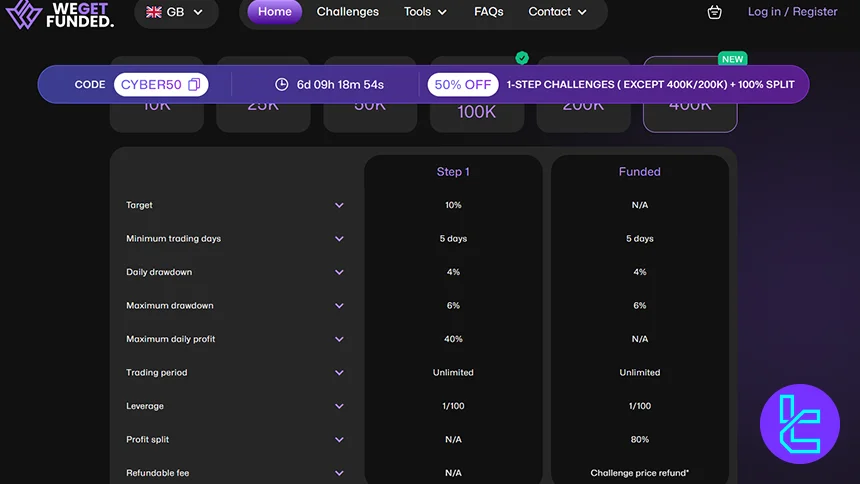Image resolution: width=860 pixels, height=484 pixels.
Task: Go to the Home tab
Action: click(275, 12)
